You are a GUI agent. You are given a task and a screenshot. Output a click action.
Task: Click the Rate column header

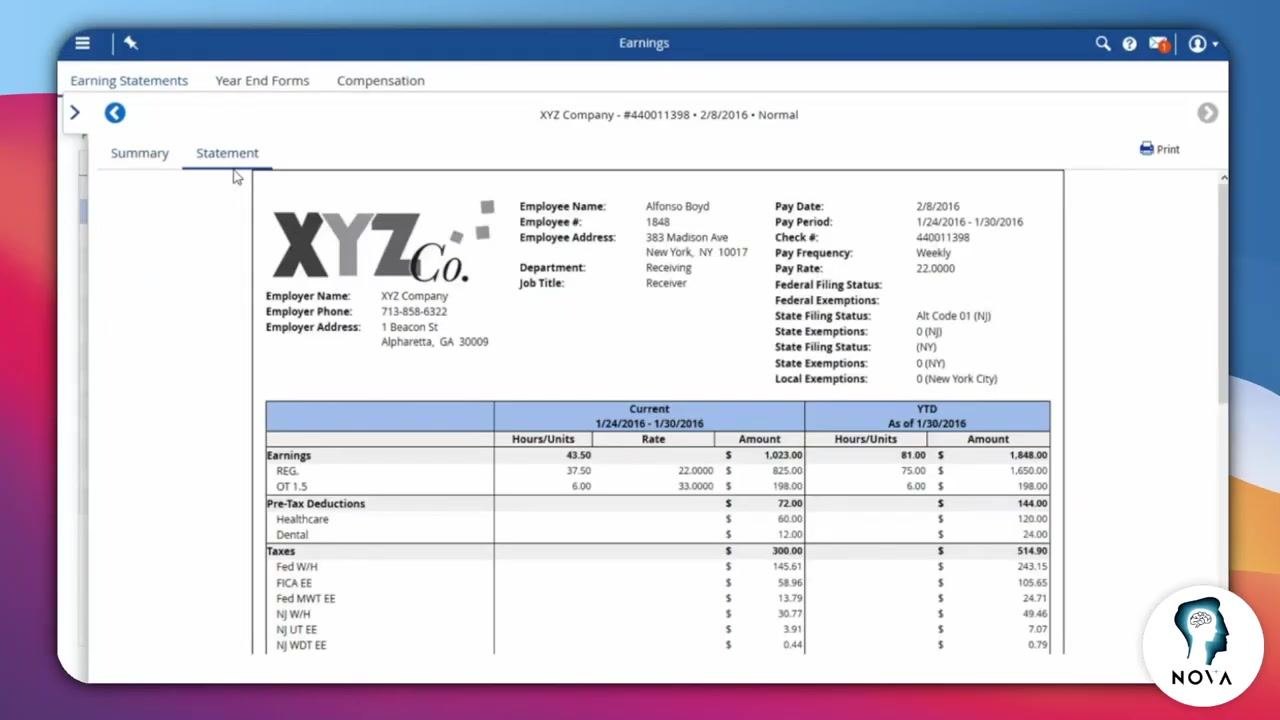pos(653,439)
